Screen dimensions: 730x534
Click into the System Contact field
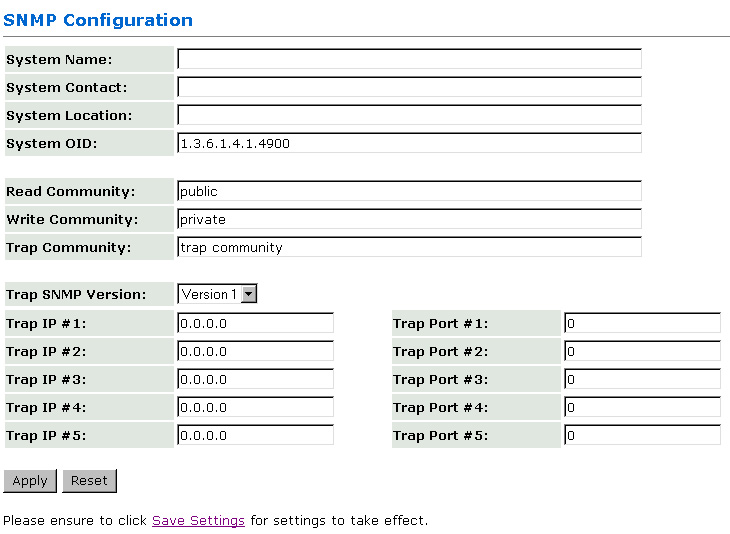409,87
